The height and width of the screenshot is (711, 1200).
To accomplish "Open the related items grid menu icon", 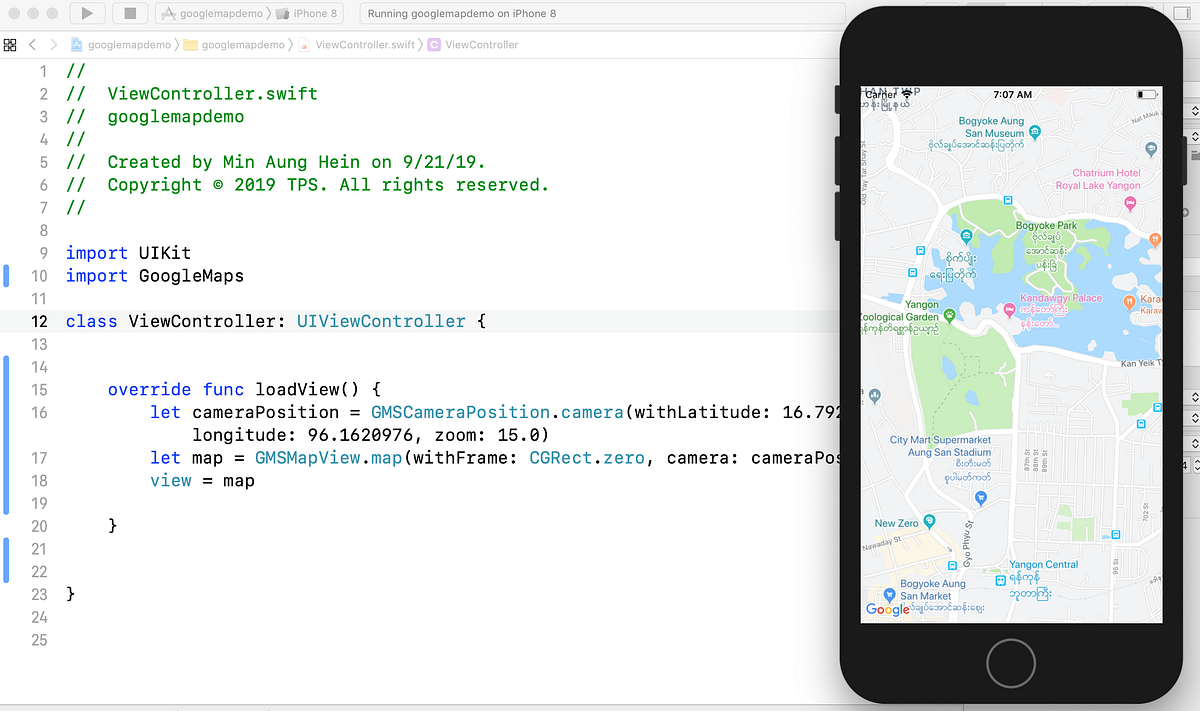I will click(10, 45).
